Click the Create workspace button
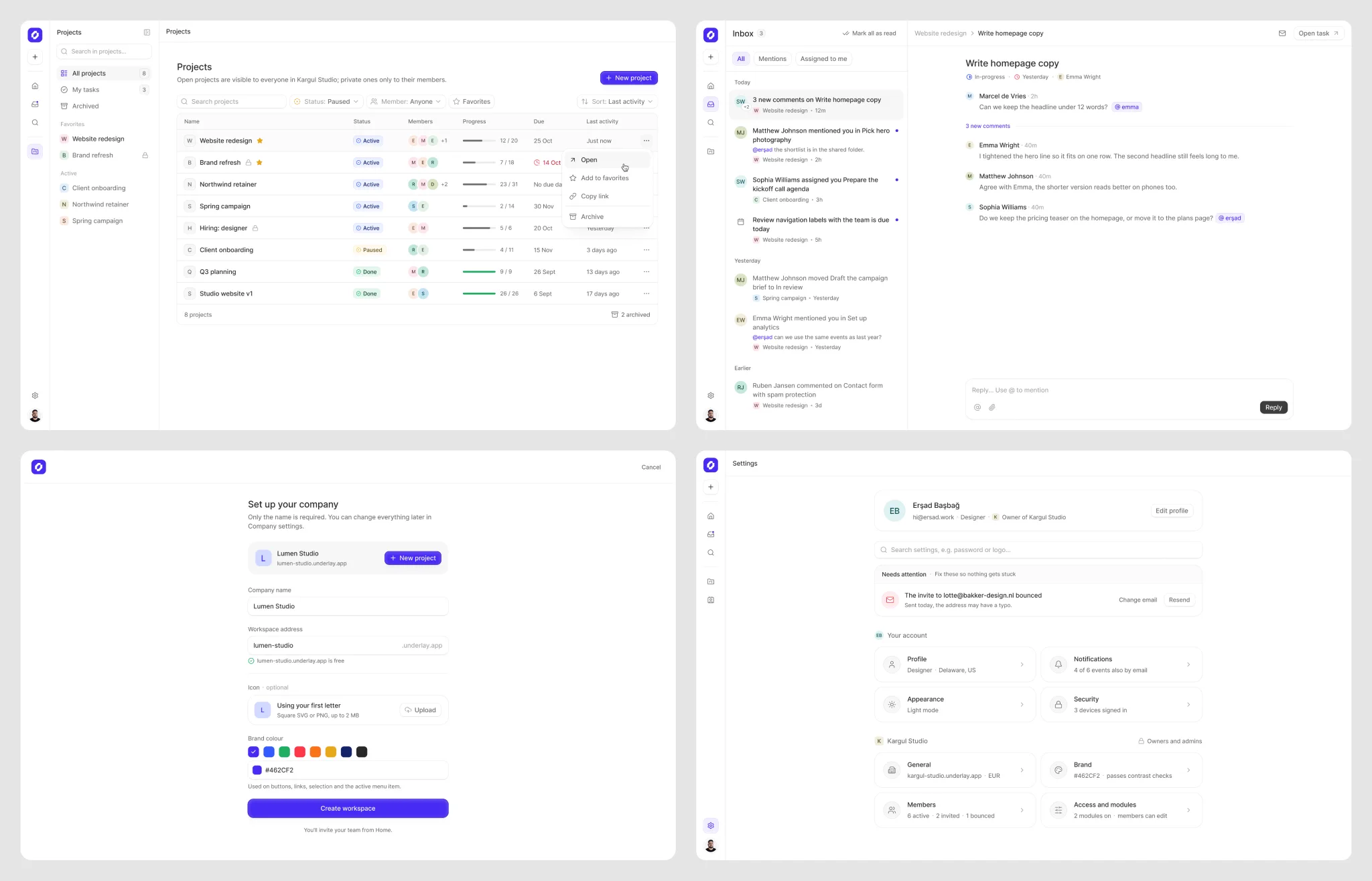Screen dimensions: 1372x881 pos(348,809)
